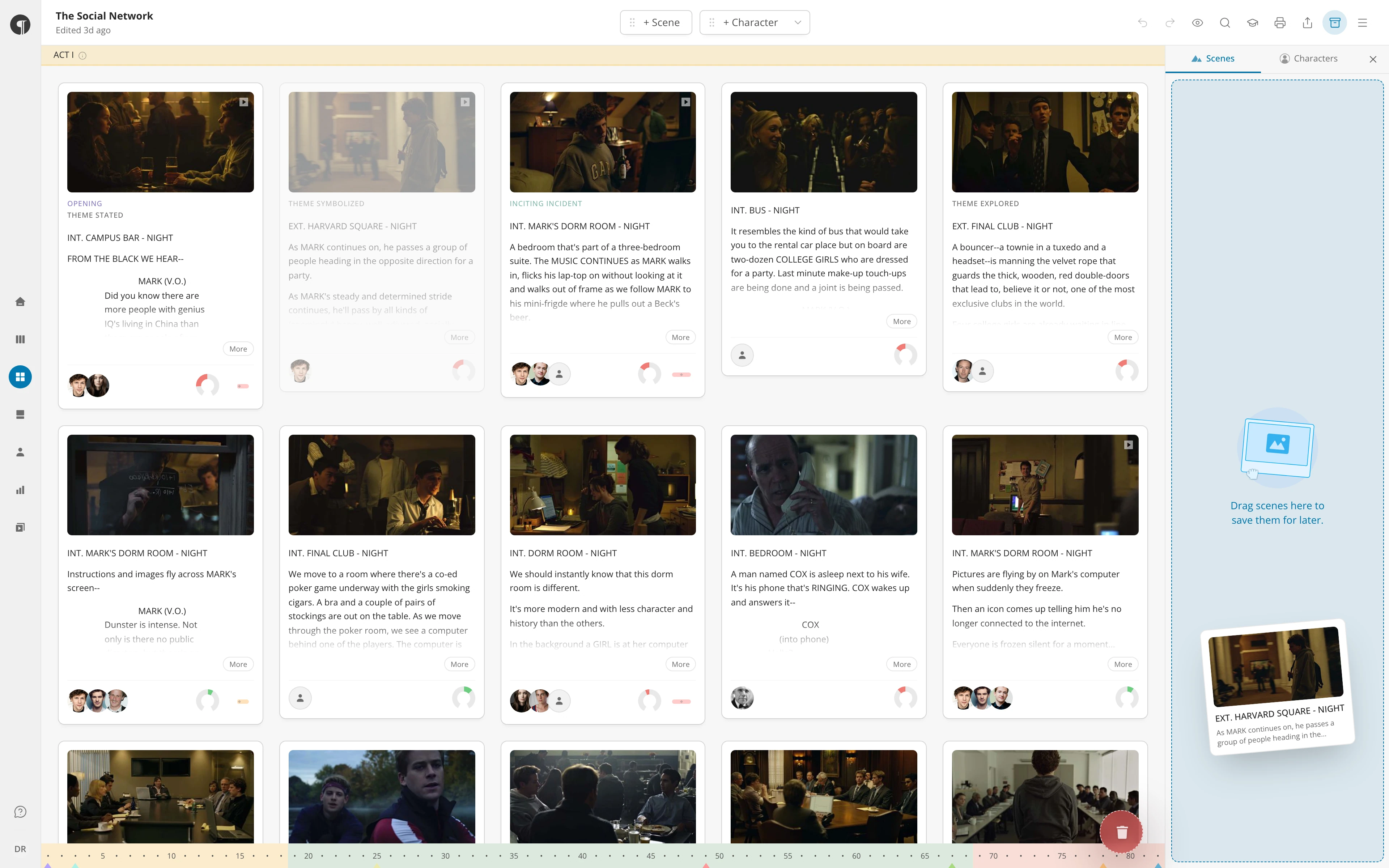
Task: Open the + Character dropdown arrow
Action: 797,22
